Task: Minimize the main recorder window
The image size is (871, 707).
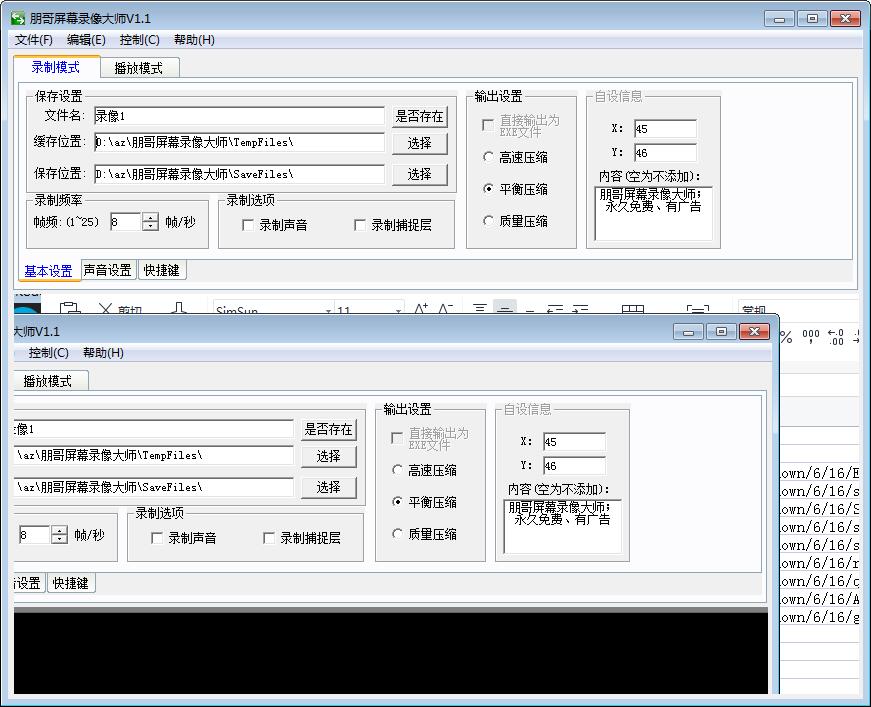Action: pyautogui.click(x=779, y=19)
